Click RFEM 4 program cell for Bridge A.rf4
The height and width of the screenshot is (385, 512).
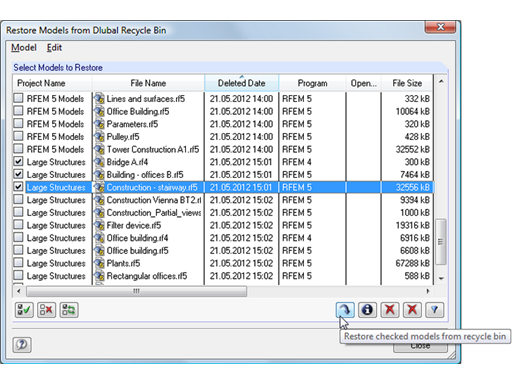click(x=297, y=162)
